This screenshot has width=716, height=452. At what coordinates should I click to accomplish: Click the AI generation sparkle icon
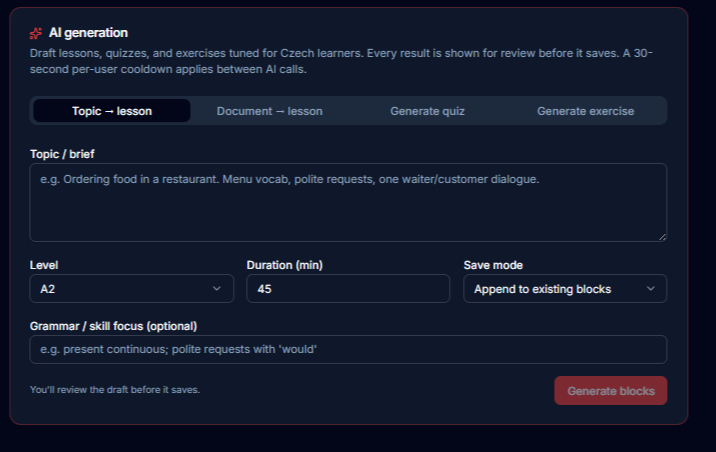[36, 33]
